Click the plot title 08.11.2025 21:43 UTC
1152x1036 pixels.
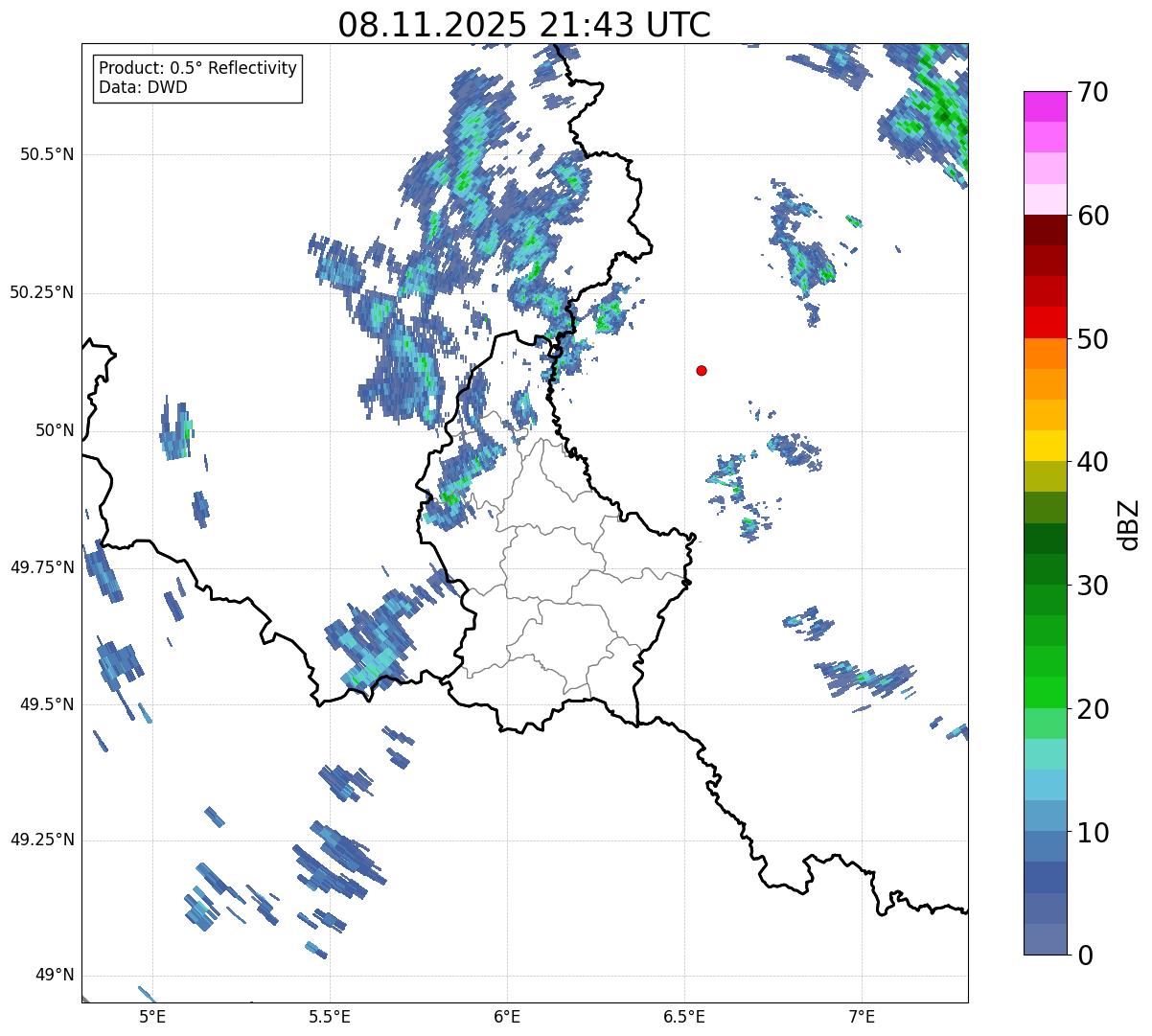pos(524,24)
